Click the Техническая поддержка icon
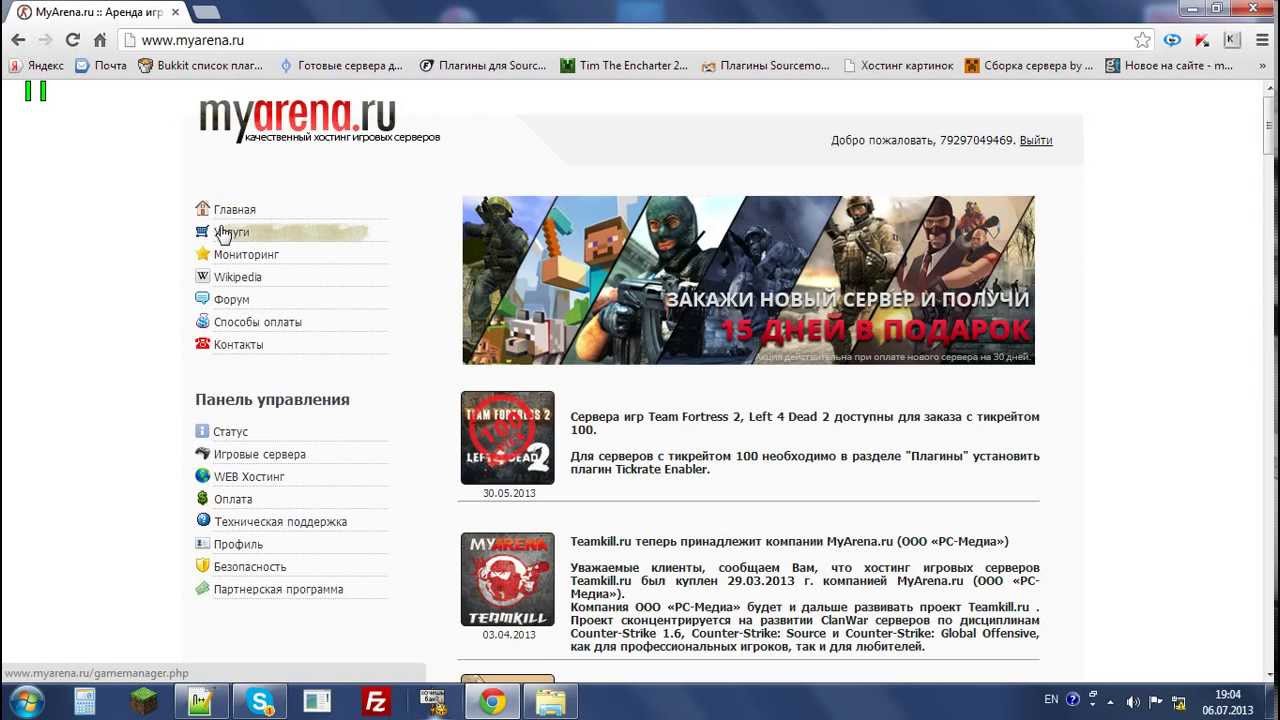Viewport: 1280px width, 720px height. pos(203,521)
